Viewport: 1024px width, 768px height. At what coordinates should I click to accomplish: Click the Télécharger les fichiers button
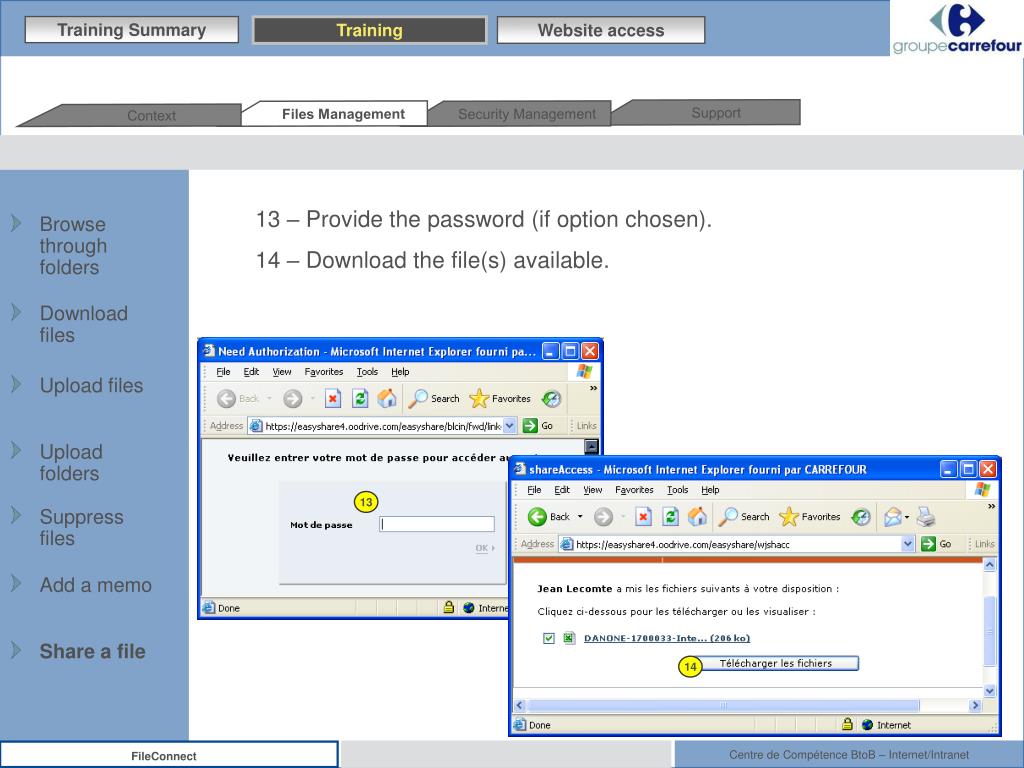(776, 663)
